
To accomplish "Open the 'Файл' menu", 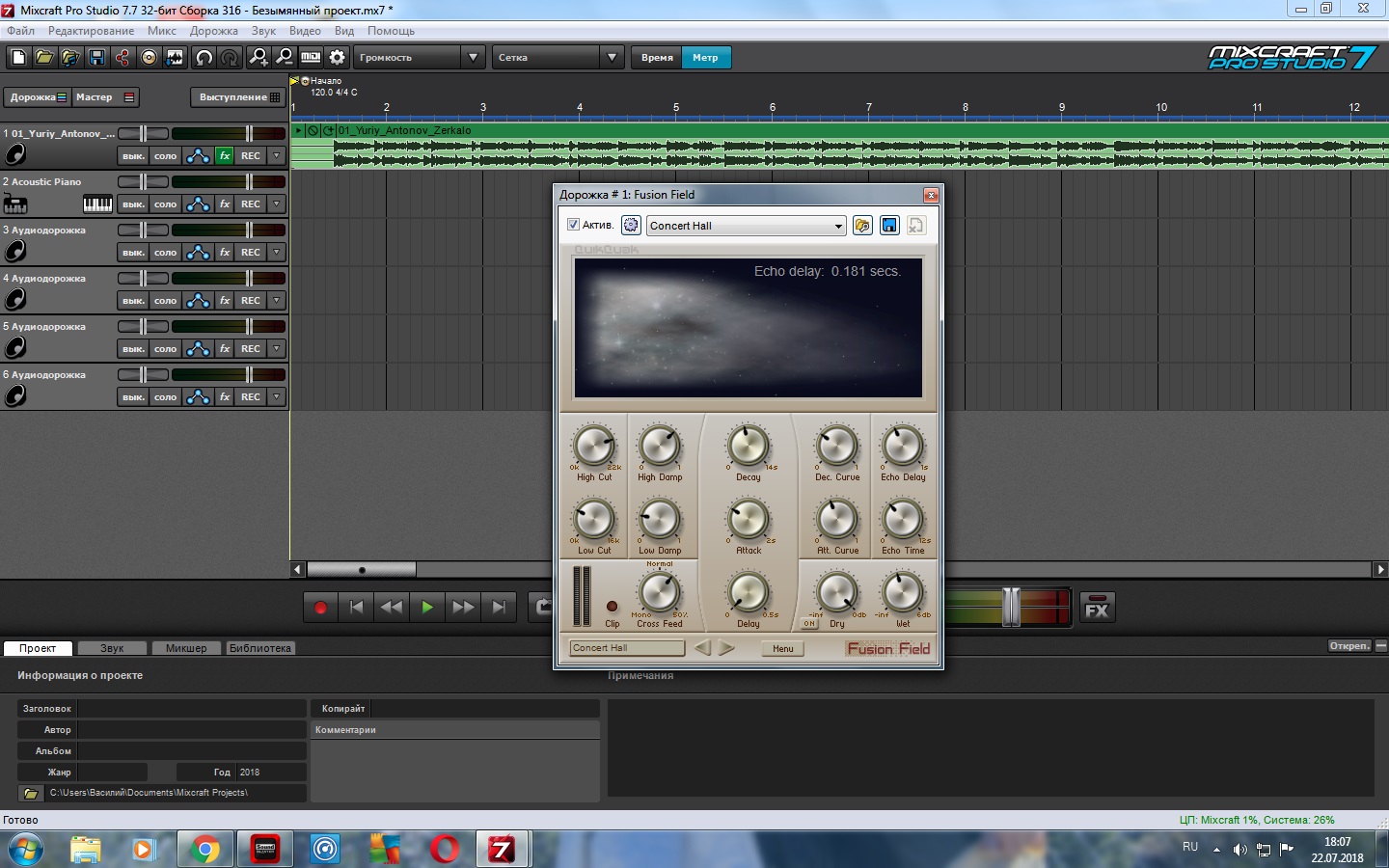I will click(20, 31).
